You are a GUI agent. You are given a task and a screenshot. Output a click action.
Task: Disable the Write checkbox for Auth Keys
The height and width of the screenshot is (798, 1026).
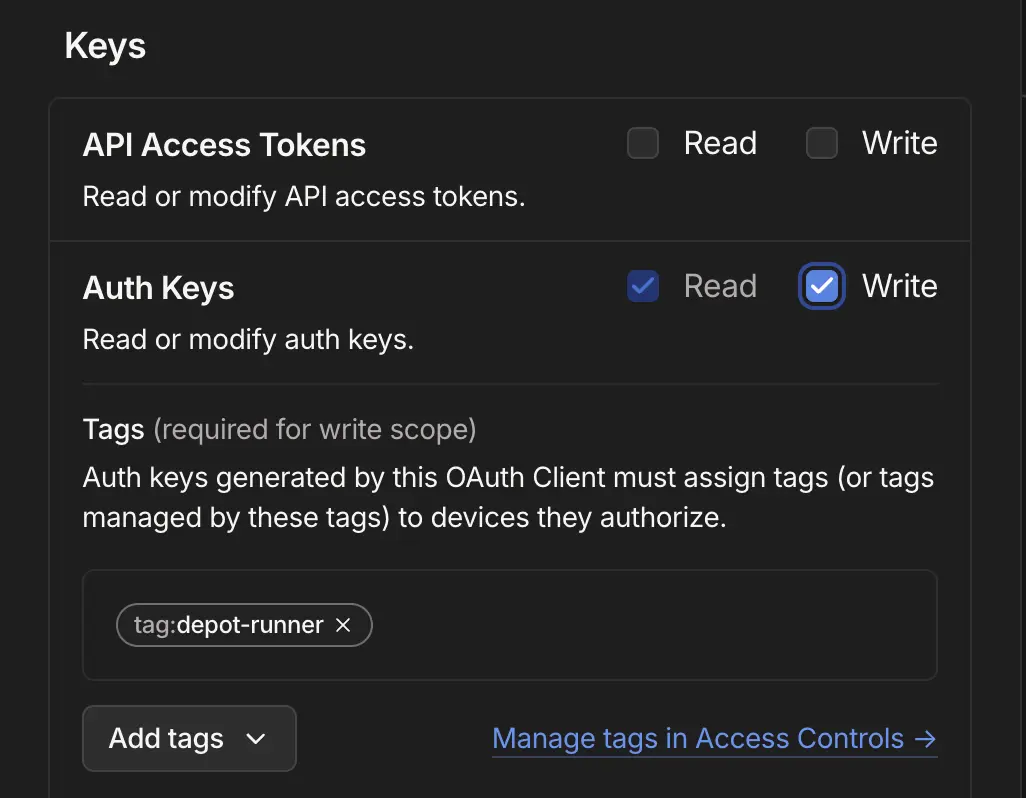pos(821,287)
